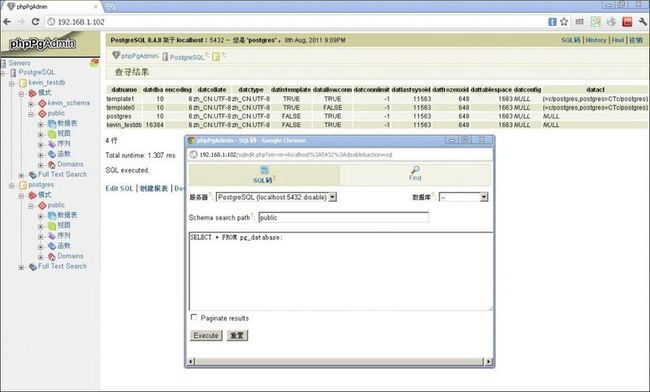Click the PostgreSQL server icon in the tree
This screenshot has width=650, height=392.
(13, 73)
